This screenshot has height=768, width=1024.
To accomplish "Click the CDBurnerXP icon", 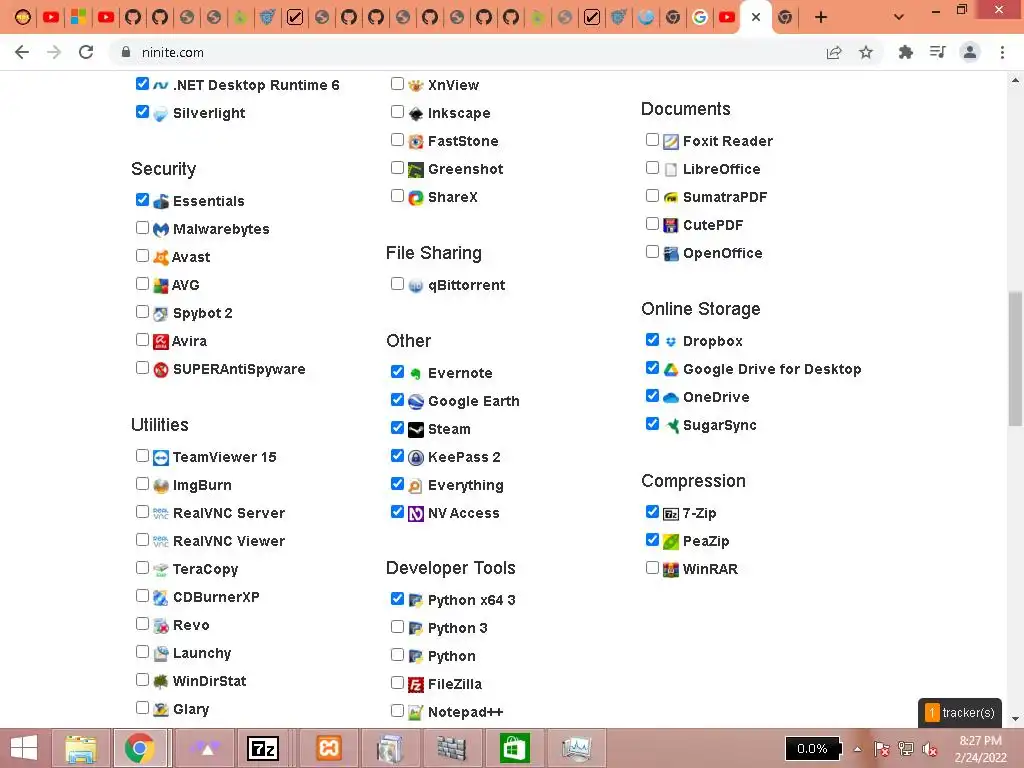I will 161,597.
